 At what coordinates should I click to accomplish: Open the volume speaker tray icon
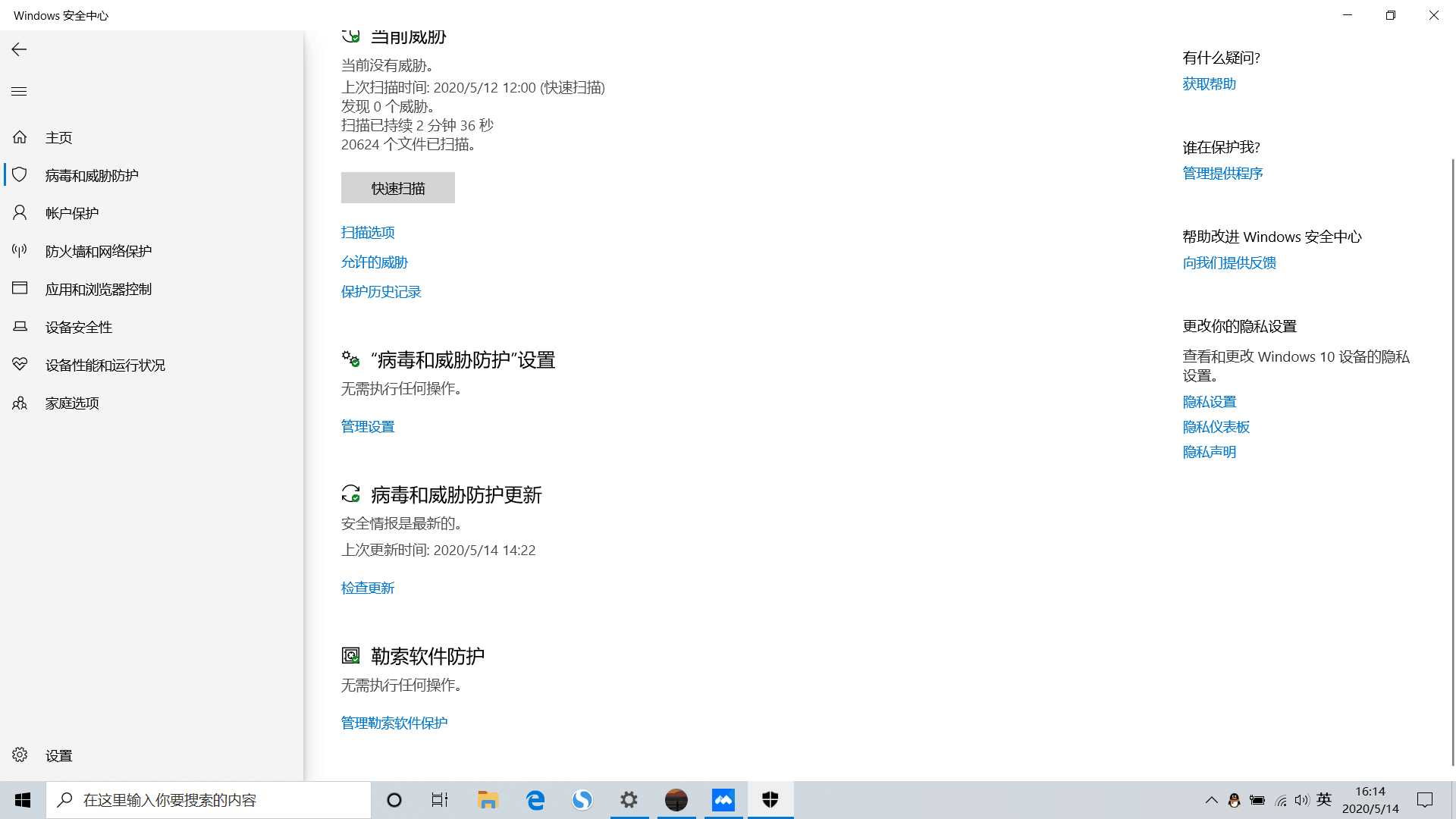(1301, 800)
